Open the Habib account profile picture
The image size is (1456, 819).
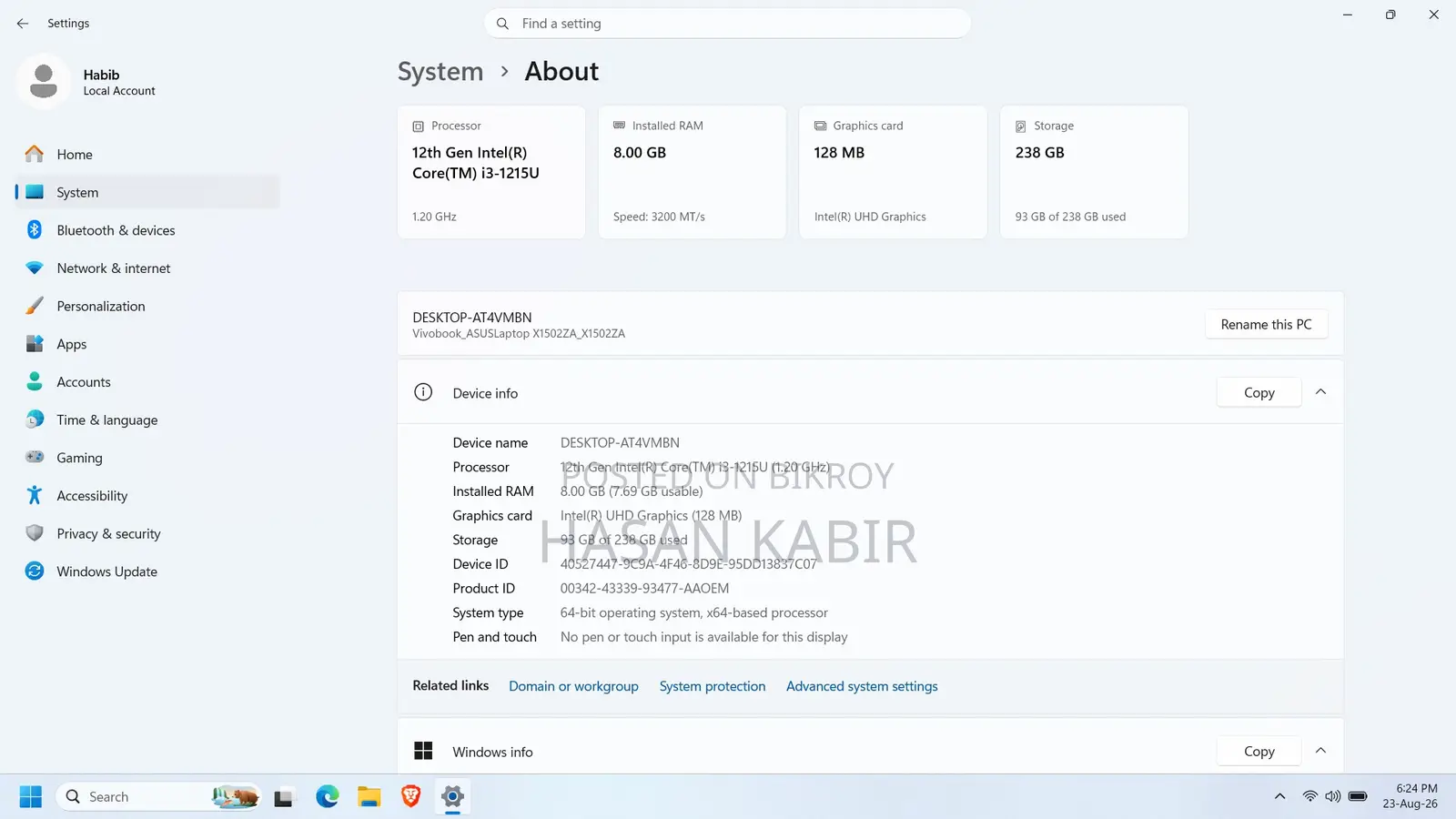43,82
